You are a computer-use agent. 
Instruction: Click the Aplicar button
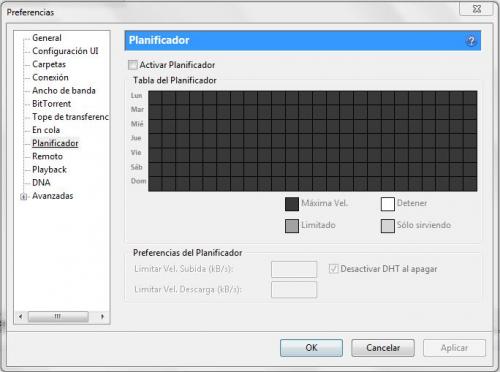[x=454, y=348]
